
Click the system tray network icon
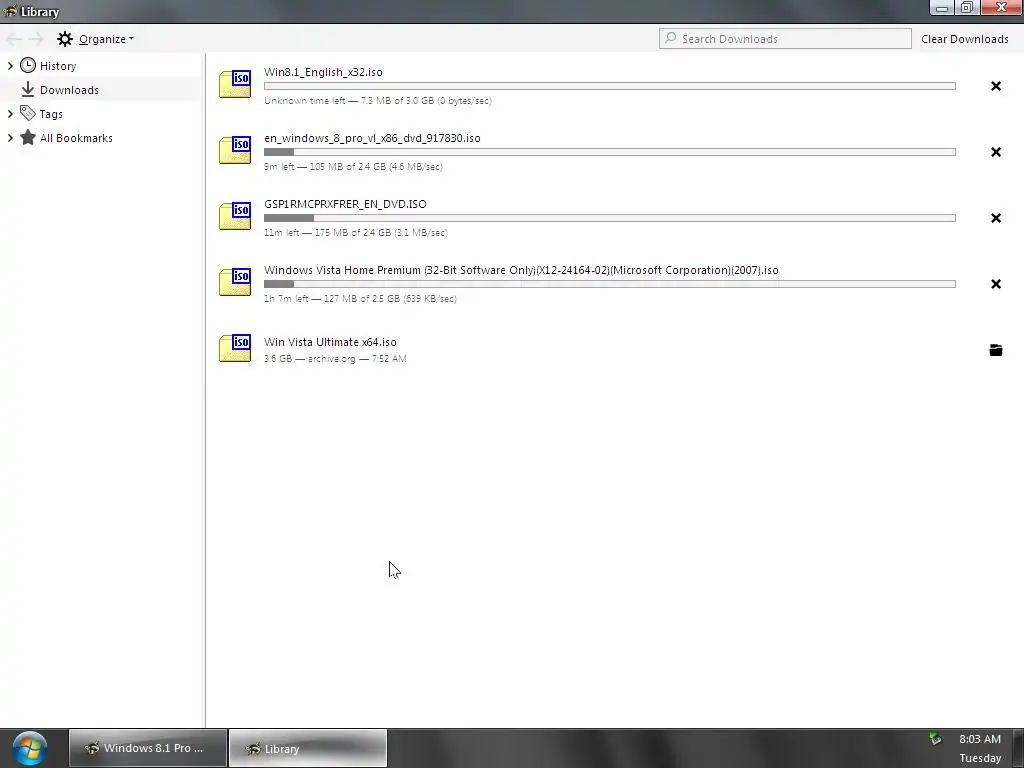click(x=935, y=739)
